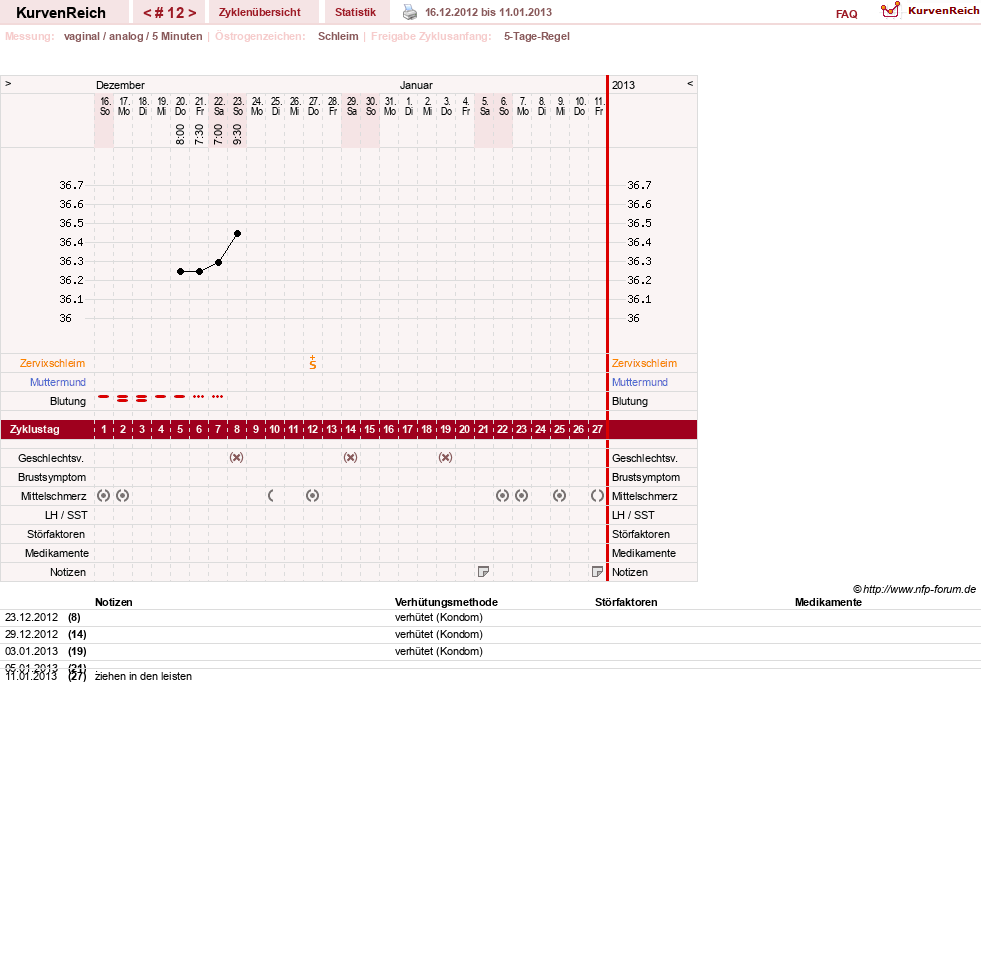
Task: Click the Mittelschmerz symbol on cycle day 12
Action: tap(313, 496)
